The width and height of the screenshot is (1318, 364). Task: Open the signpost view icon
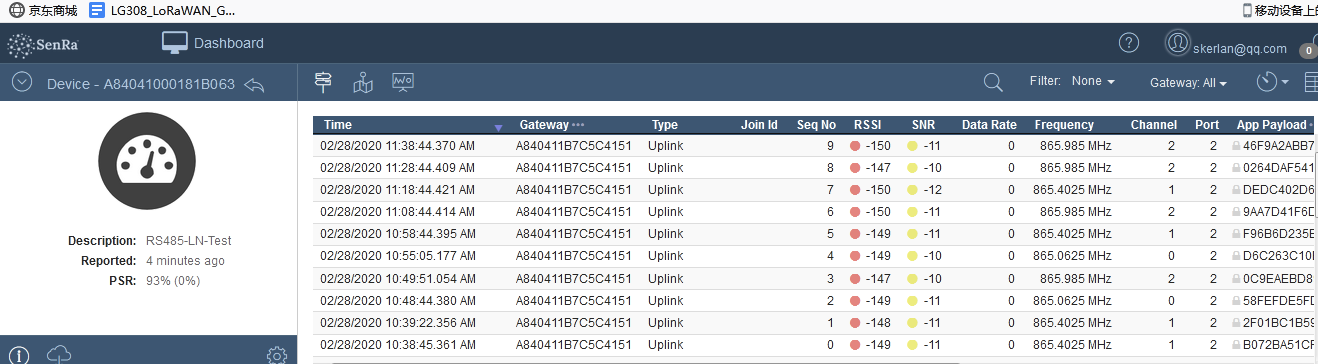coord(323,82)
